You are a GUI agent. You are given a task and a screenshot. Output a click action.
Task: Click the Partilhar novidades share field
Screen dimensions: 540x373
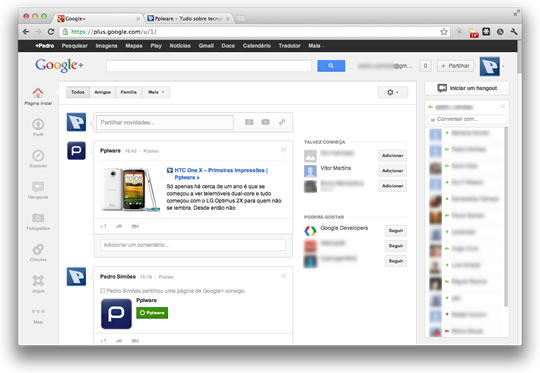click(165, 122)
